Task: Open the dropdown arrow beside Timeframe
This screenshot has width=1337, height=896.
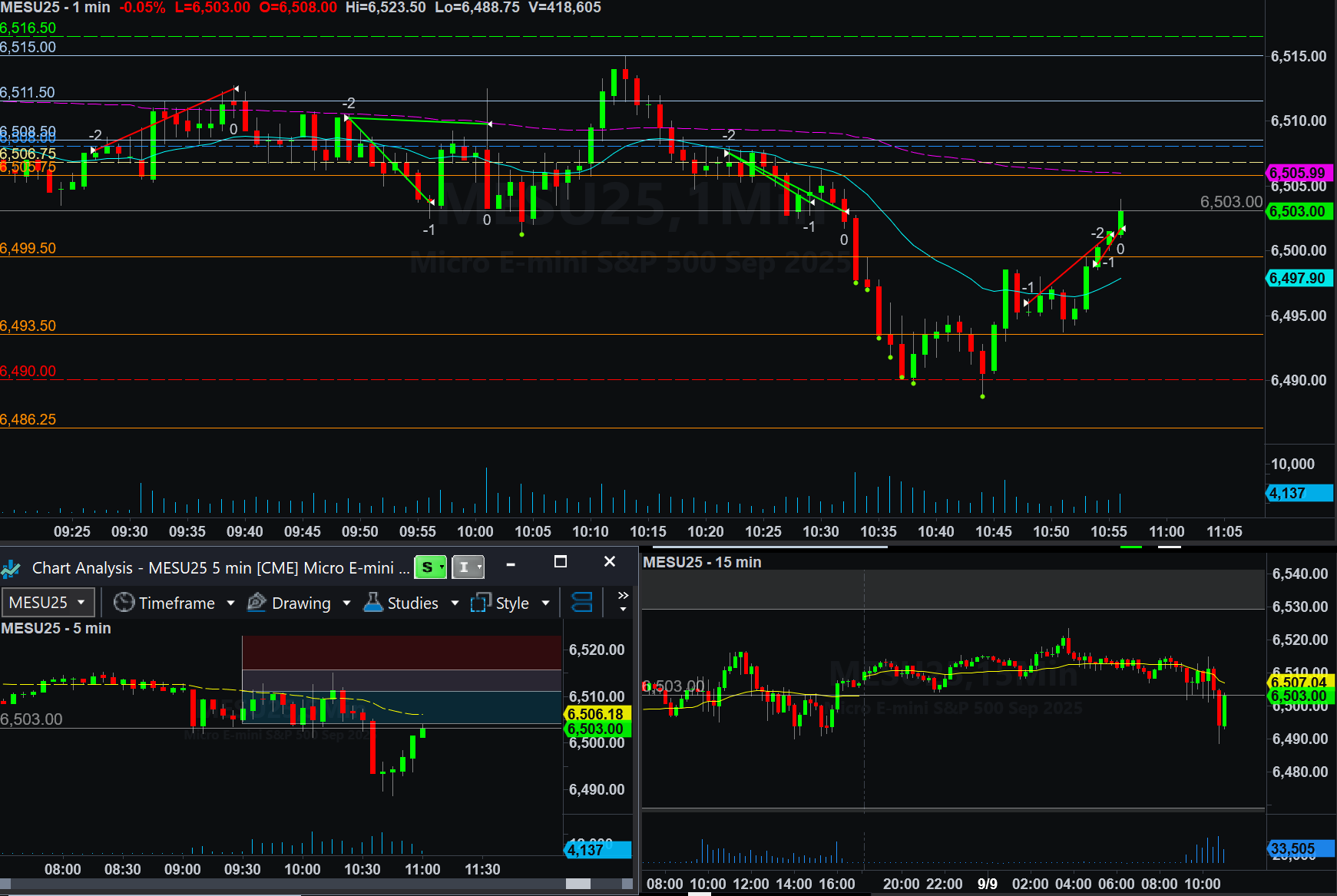Action: (230, 603)
